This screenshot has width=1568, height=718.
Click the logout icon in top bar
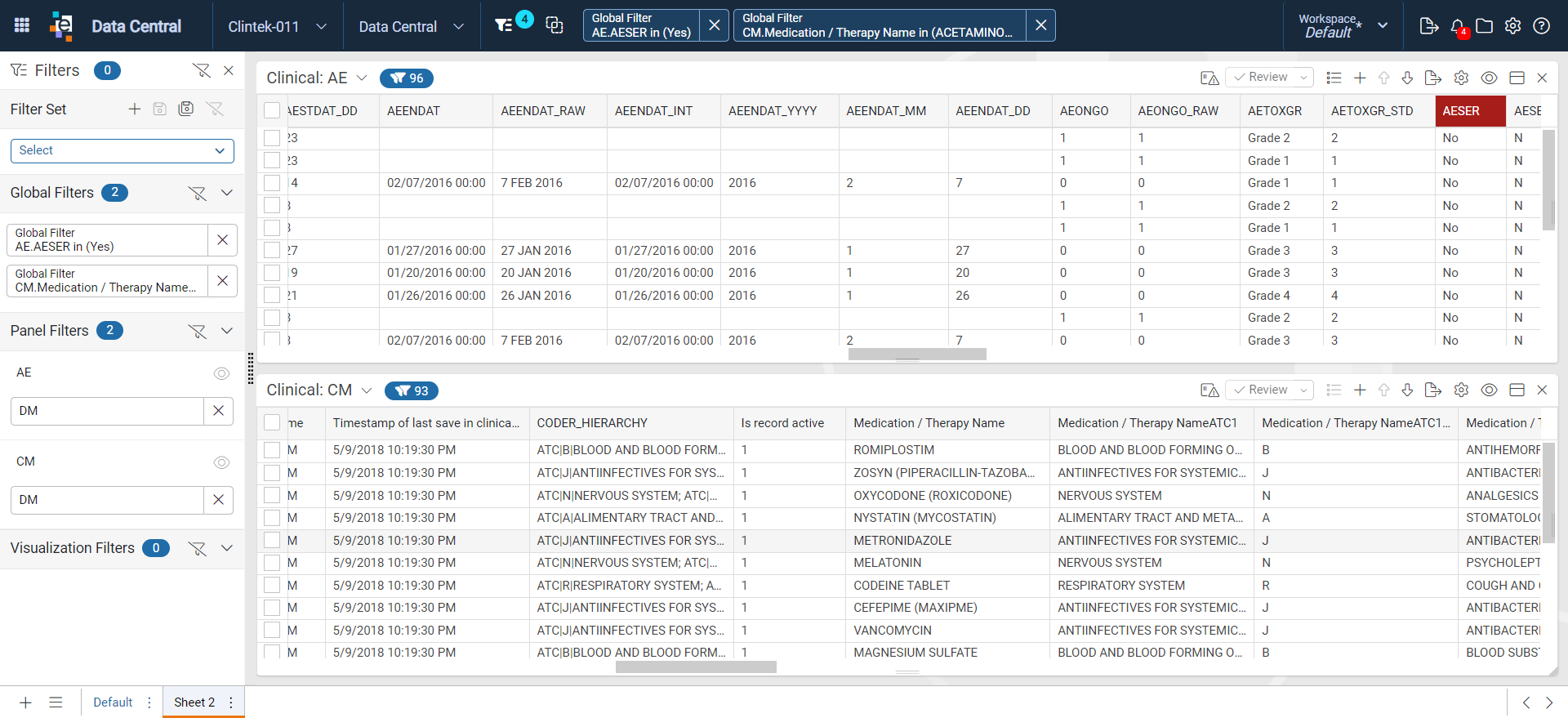click(1428, 26)
